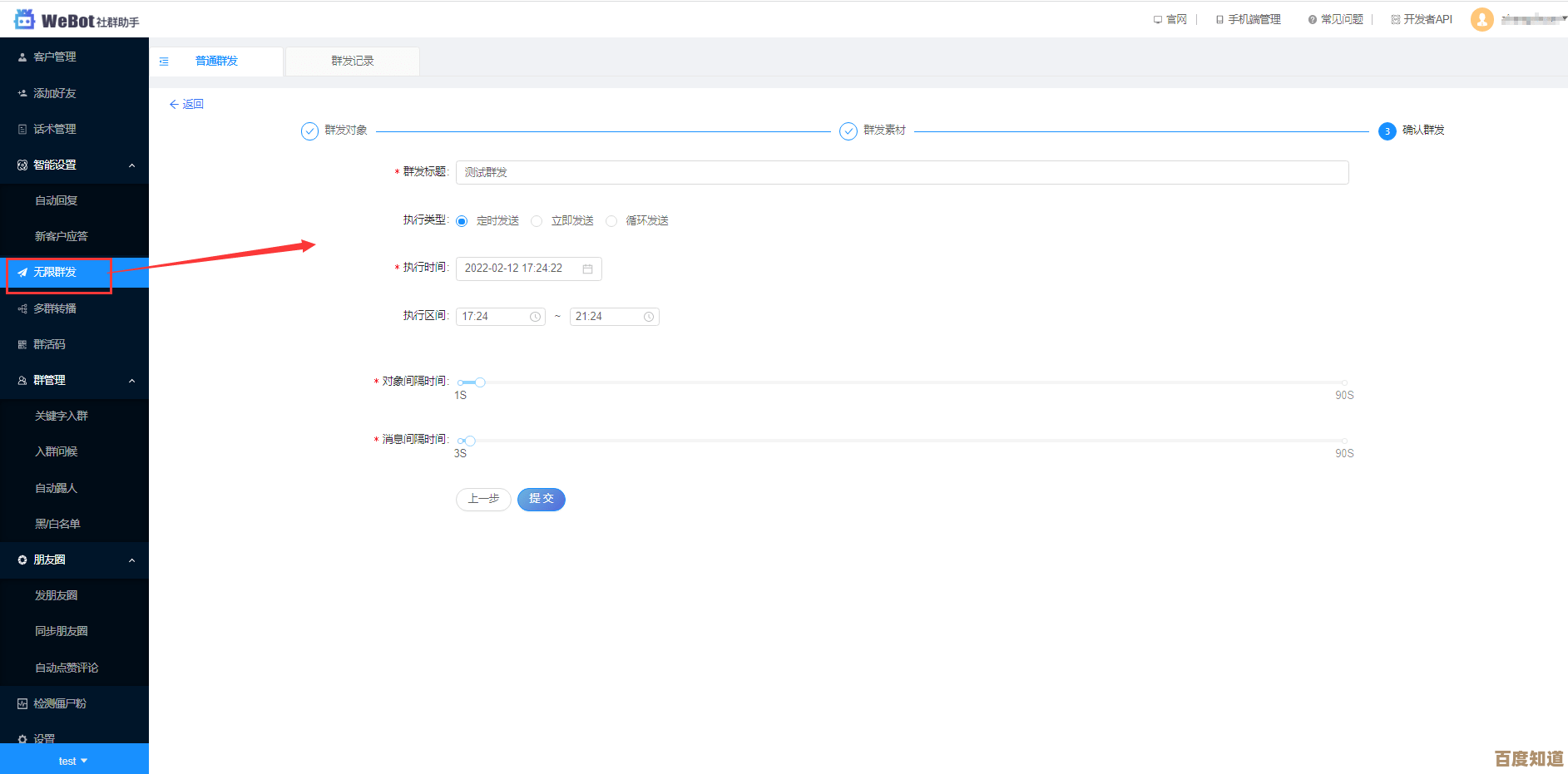
Task: Open the test account dropdown
Action: (73, 761)
